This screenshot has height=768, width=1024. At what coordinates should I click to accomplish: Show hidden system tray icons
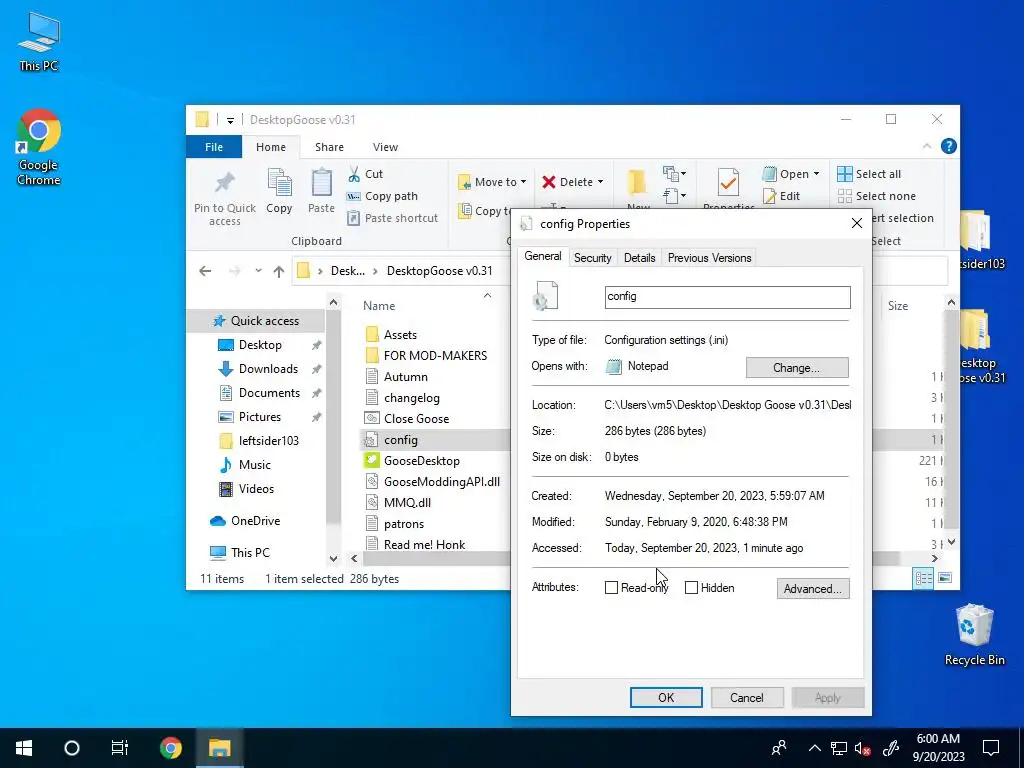coord(815,748)
